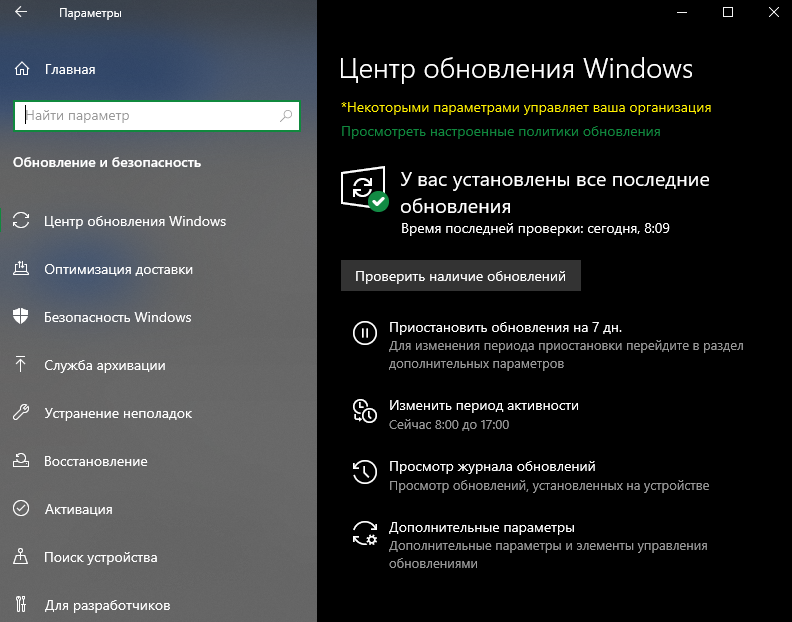Focus the Найти параметр search field
Screen dimensions: 792x622
point(157,116)
